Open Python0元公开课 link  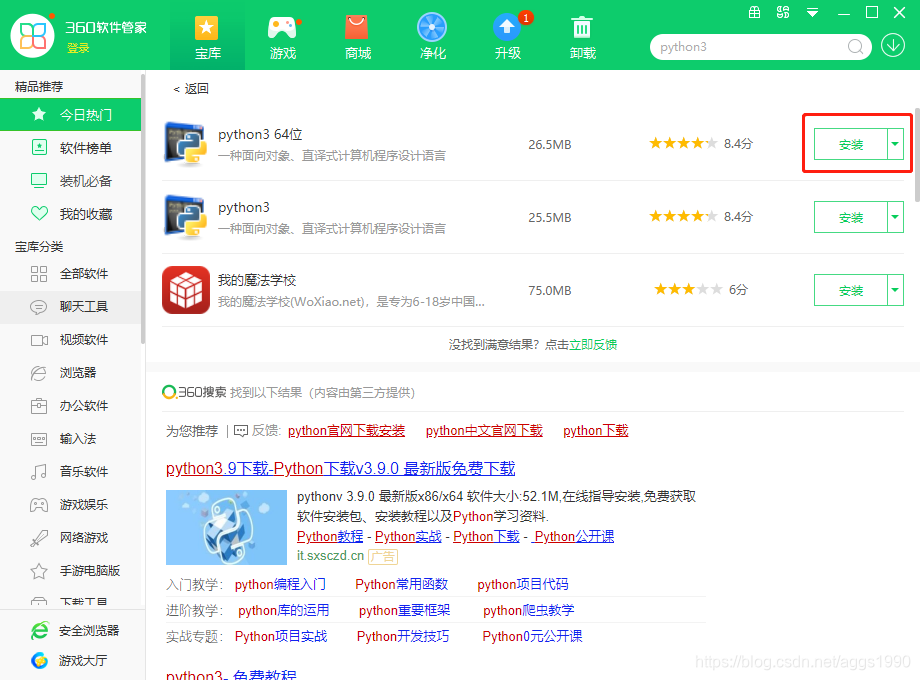point(532,636)
